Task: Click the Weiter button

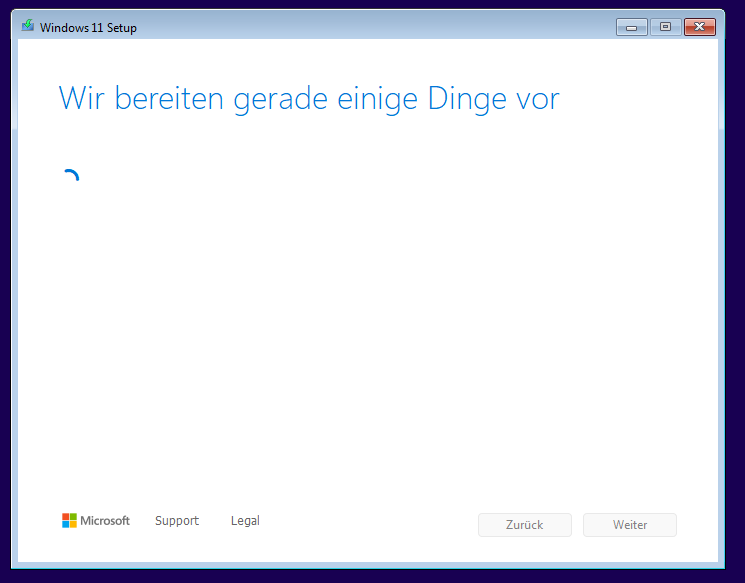Action: [x=630, y=525]
